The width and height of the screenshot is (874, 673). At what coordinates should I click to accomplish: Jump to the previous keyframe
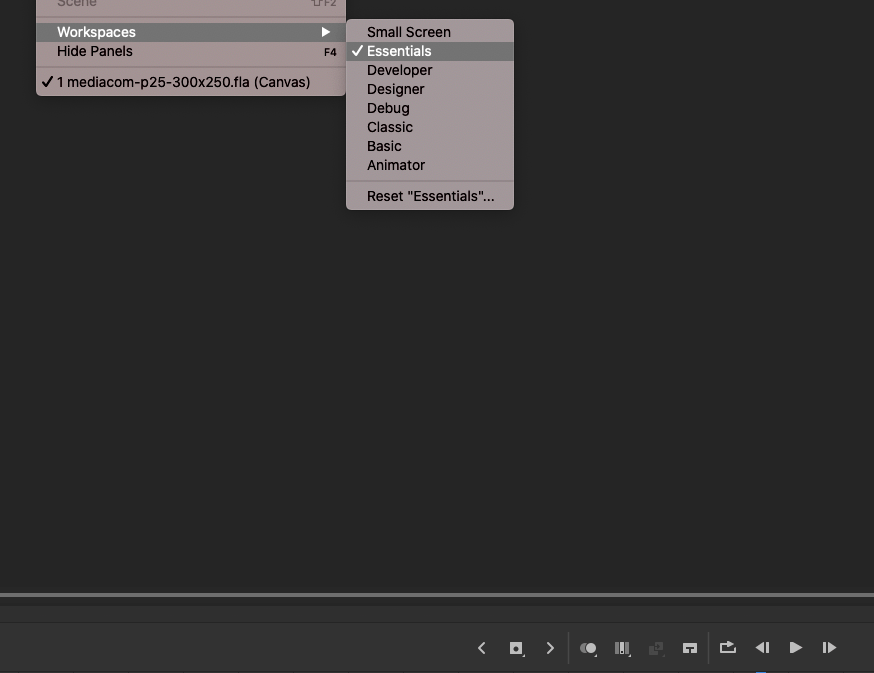click(x=482, y=648)
